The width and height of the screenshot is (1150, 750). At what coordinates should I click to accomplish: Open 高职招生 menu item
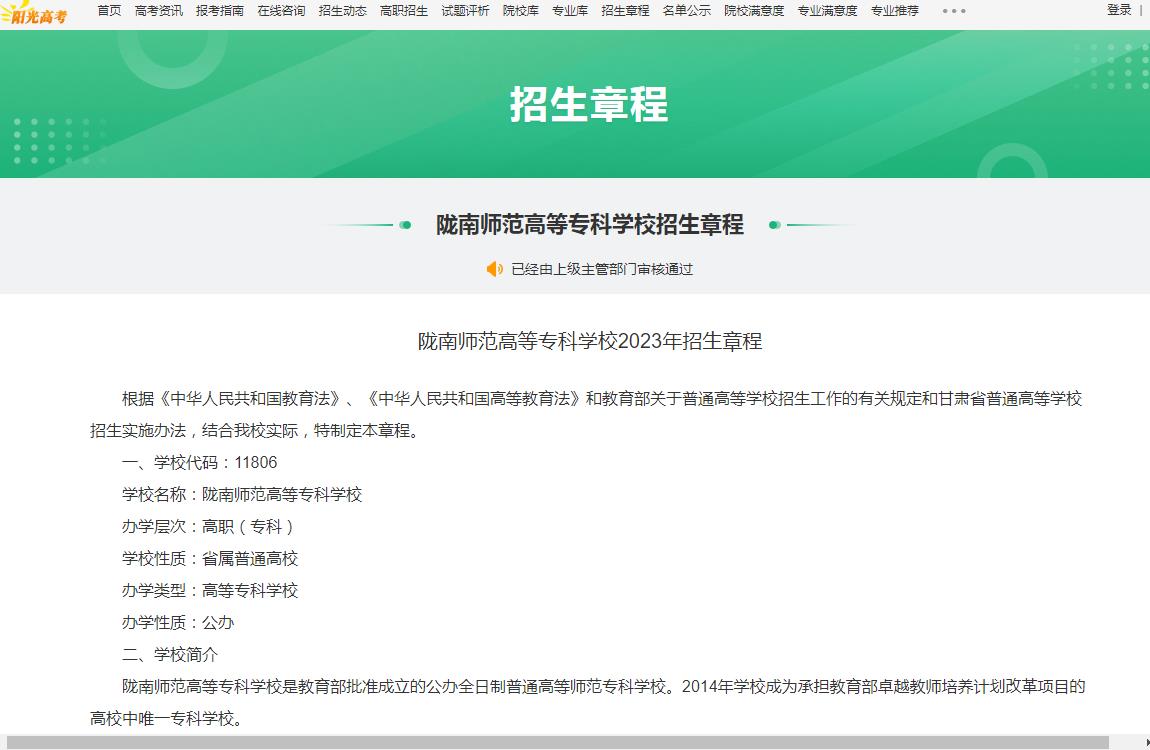(404, 11)
